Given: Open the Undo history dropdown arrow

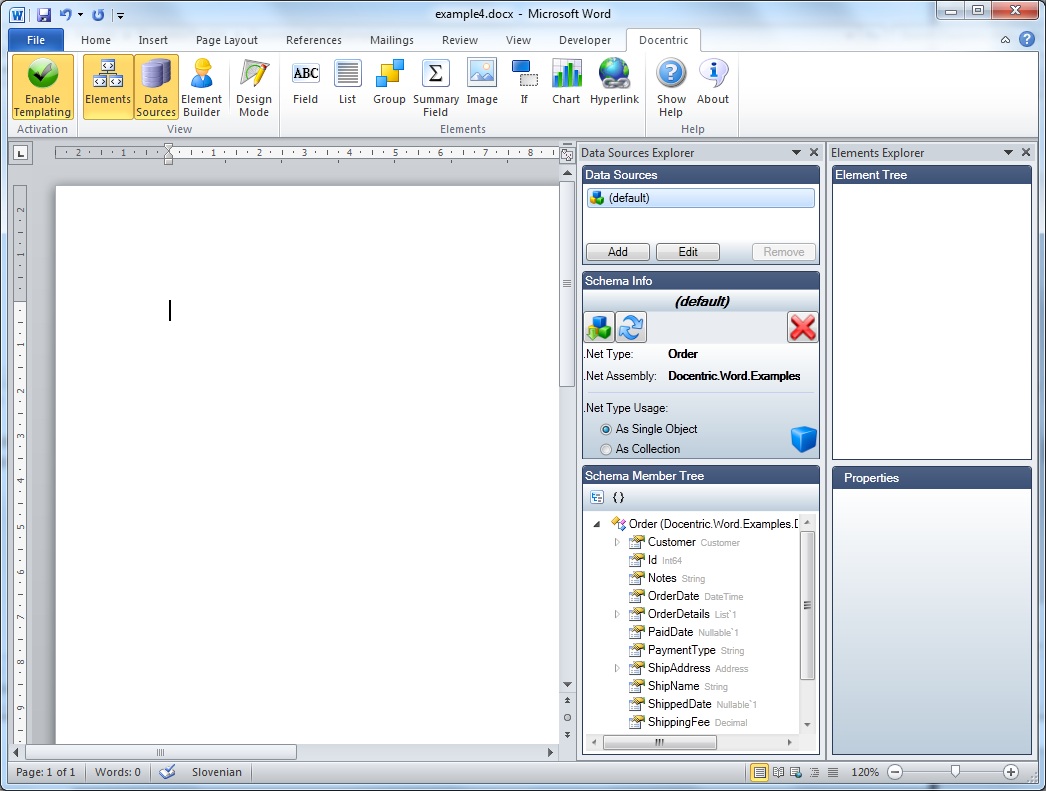Looking at the screenshot, I should pyautogui.click(x=80, y=15).
